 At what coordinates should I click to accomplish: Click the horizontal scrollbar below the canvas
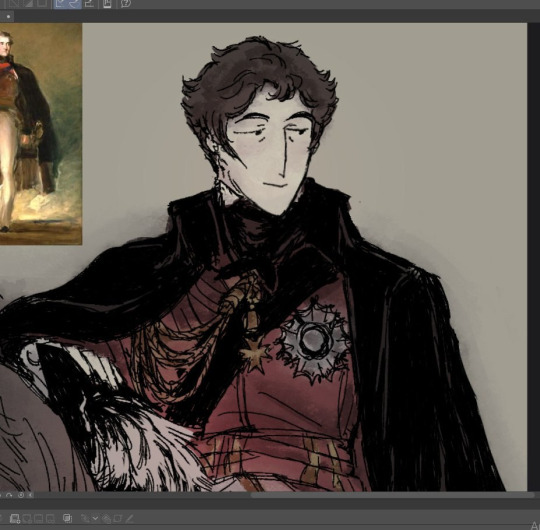[x=393, y=495]
